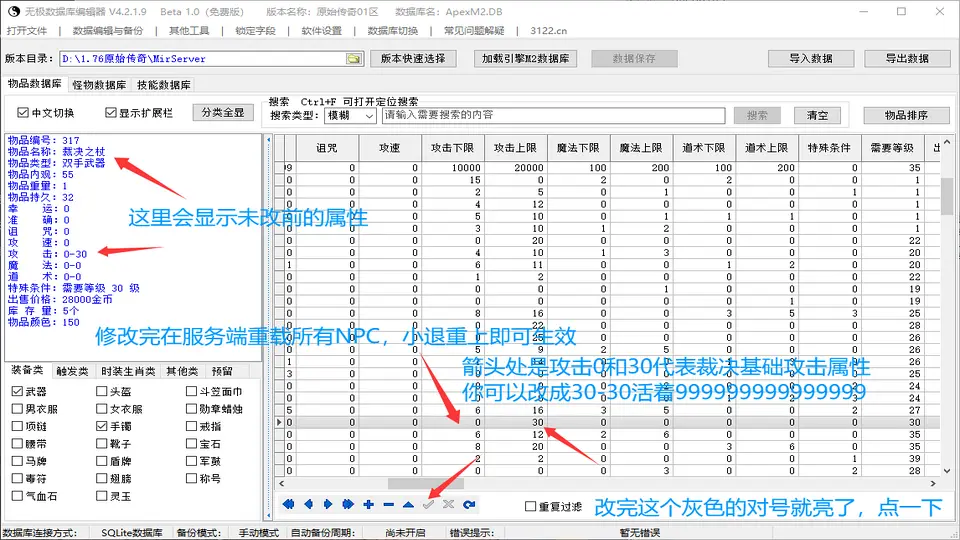Image resolution: width=960 pixels, height=540 pixels.
Task: Click the 需要等级 column header
Action: click(892, 148)
